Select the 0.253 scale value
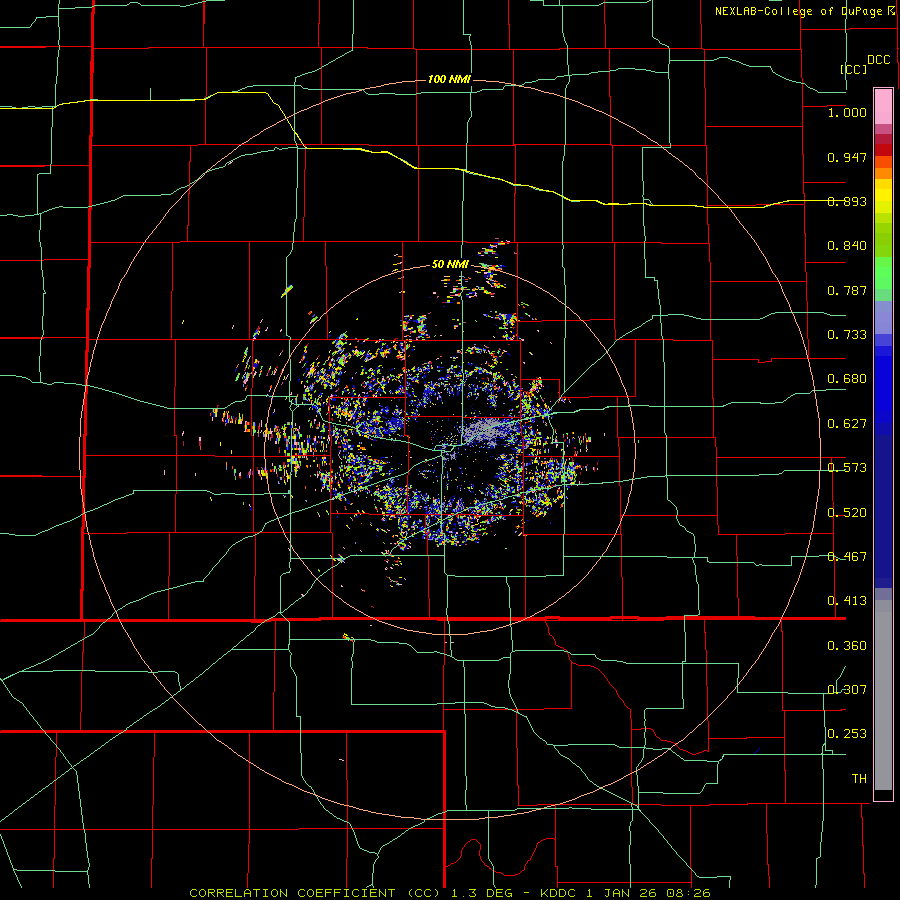The image size is (900, 900). (847, 734)
